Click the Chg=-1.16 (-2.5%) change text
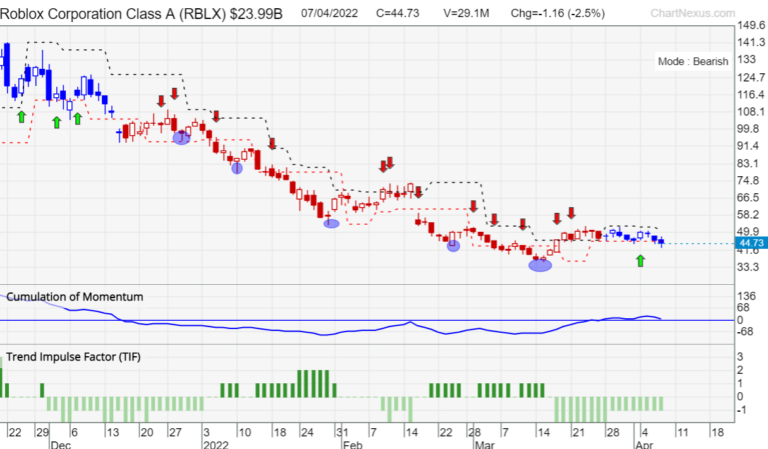This screenshot has width=768, height=449. point(557,13)
